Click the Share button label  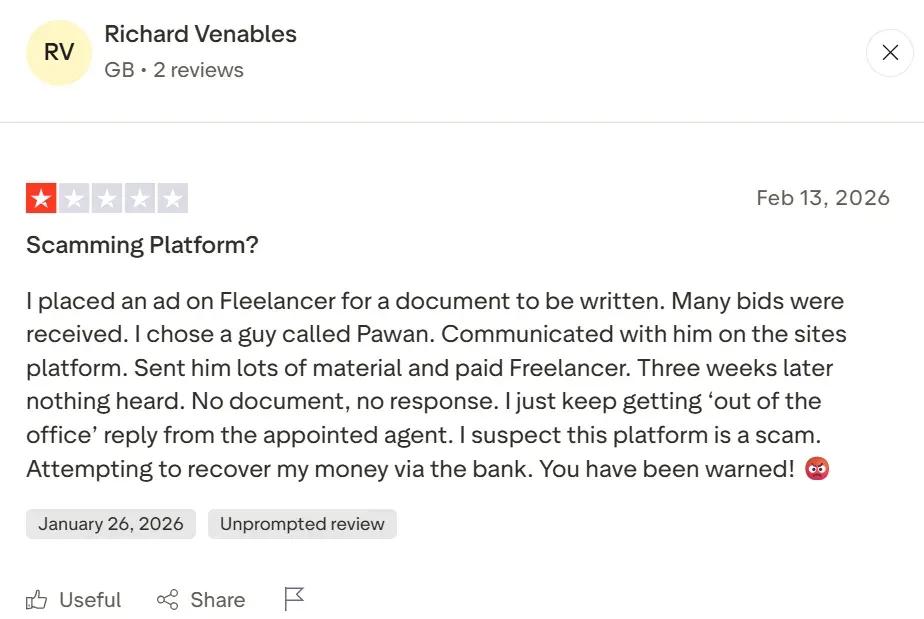217,599
